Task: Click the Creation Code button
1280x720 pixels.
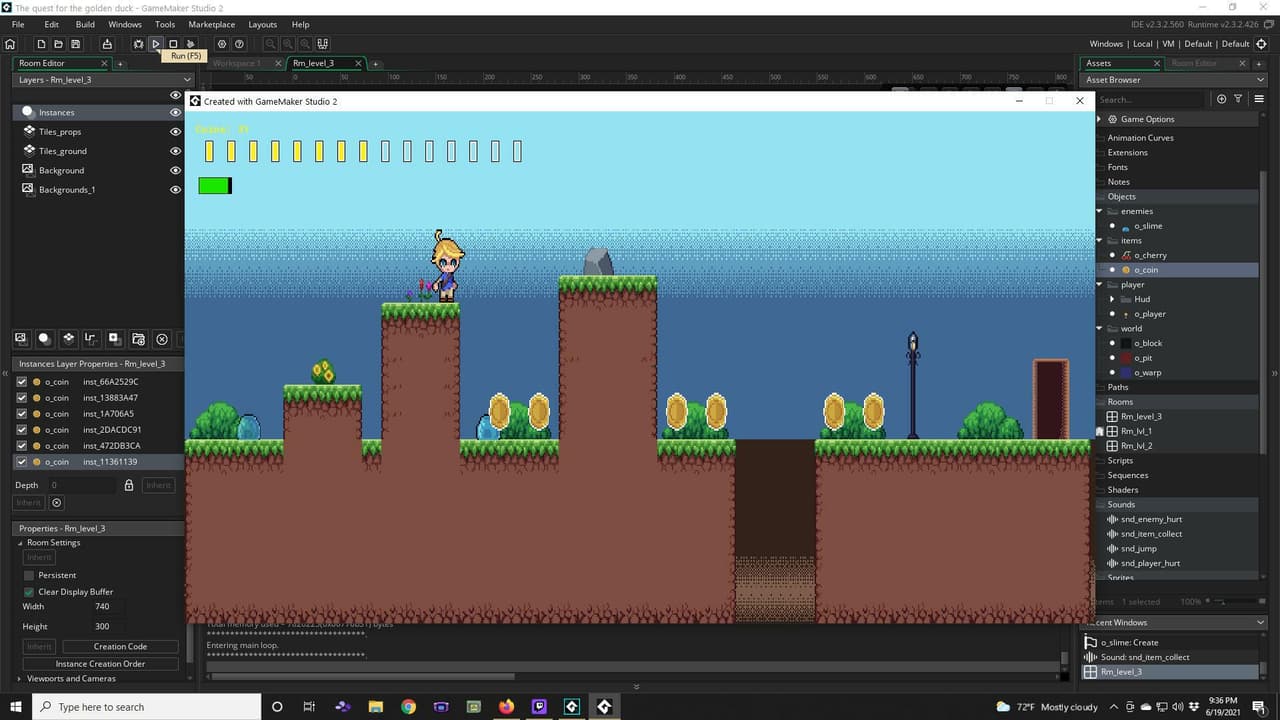Action: [121, 646]
